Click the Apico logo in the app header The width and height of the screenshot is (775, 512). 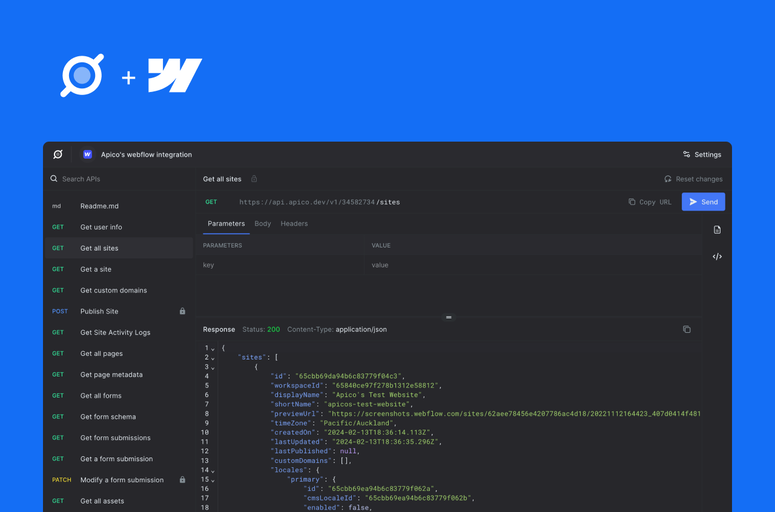(x=58, y=154)
